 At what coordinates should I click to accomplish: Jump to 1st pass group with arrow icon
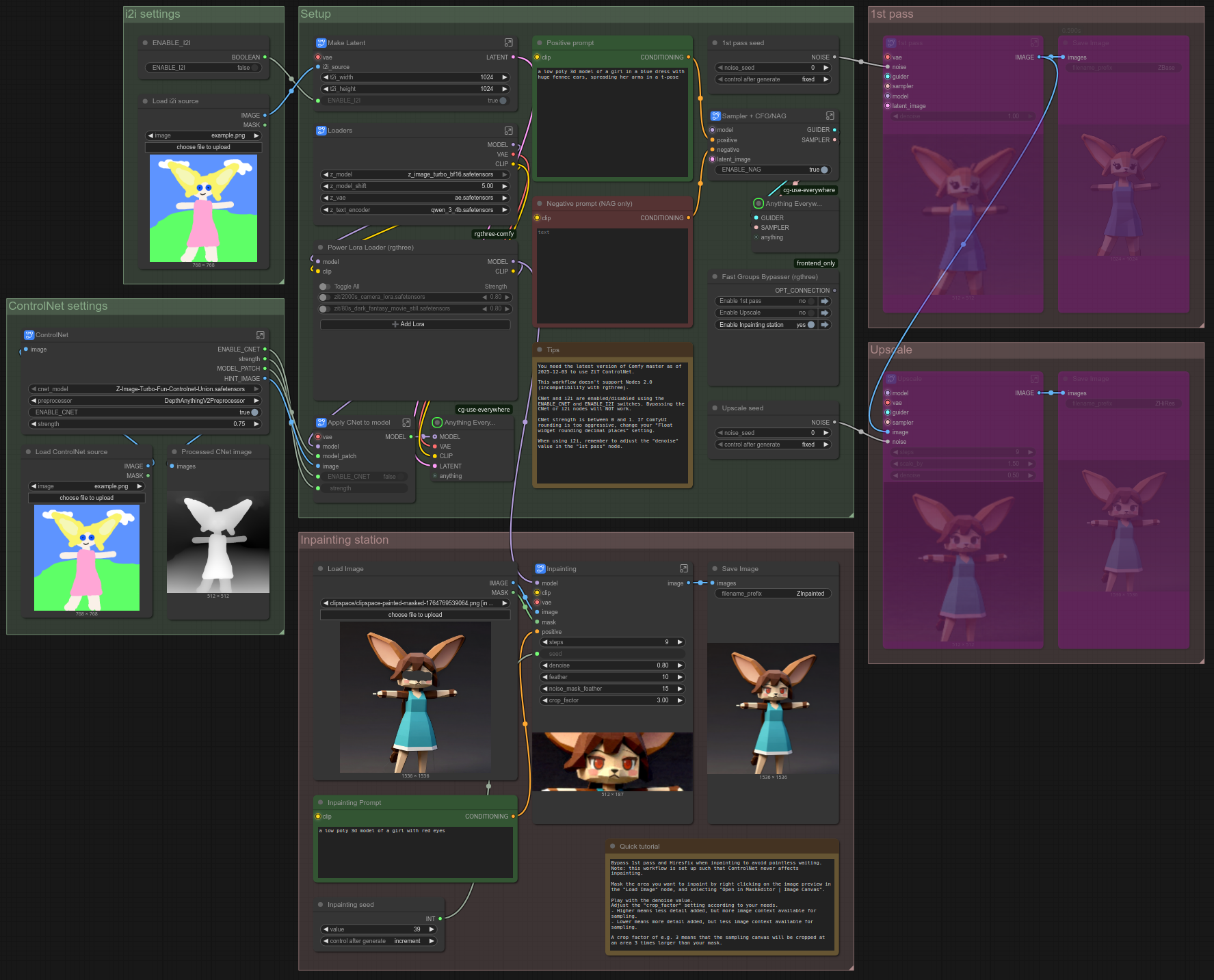tap(825, 302)
